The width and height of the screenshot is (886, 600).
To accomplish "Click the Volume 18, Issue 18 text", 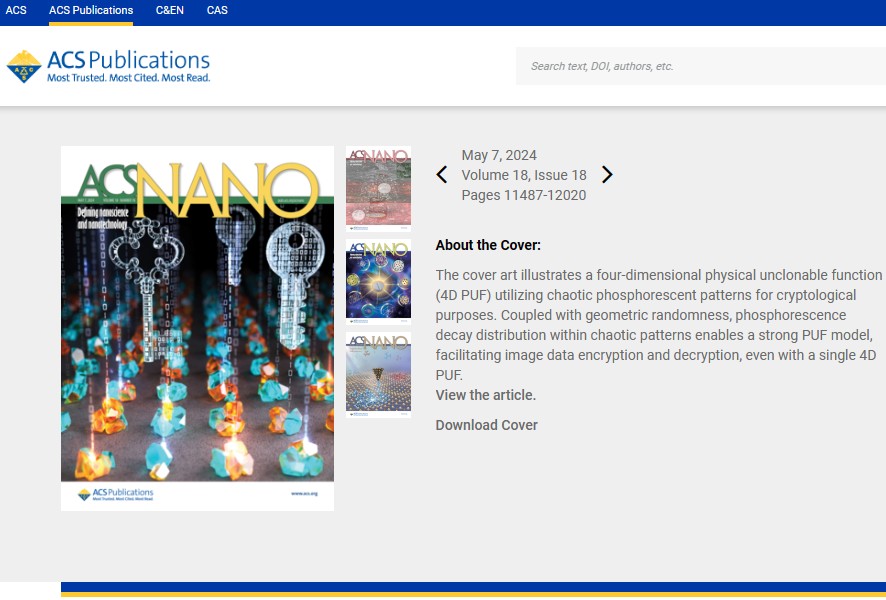I will (524, 175).
